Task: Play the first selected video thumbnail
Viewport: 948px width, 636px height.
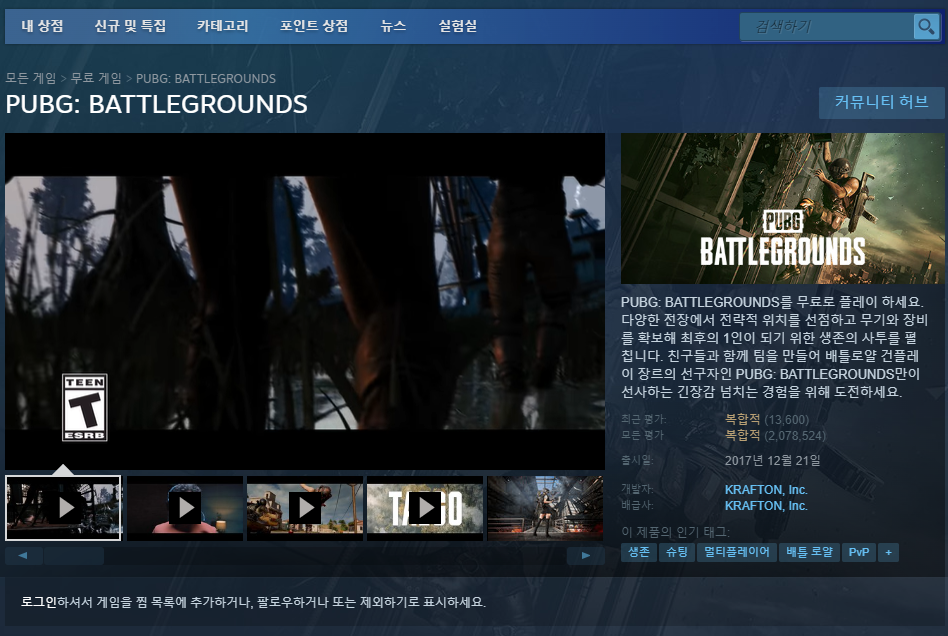Action: [63, 508]
